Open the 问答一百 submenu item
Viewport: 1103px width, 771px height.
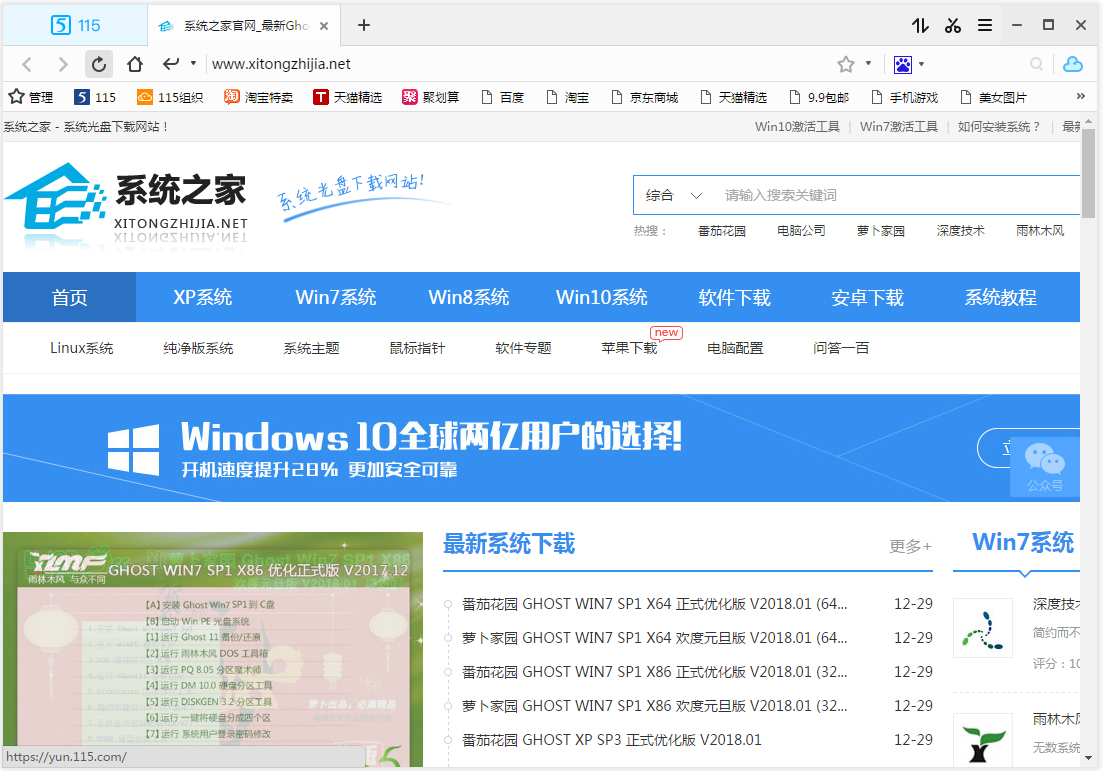[x=841, y=348]
